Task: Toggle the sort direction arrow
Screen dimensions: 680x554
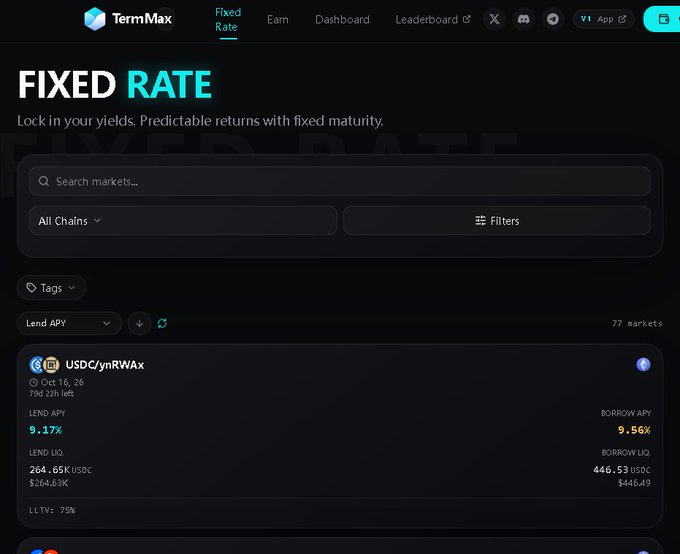Action: coord(139,323)
